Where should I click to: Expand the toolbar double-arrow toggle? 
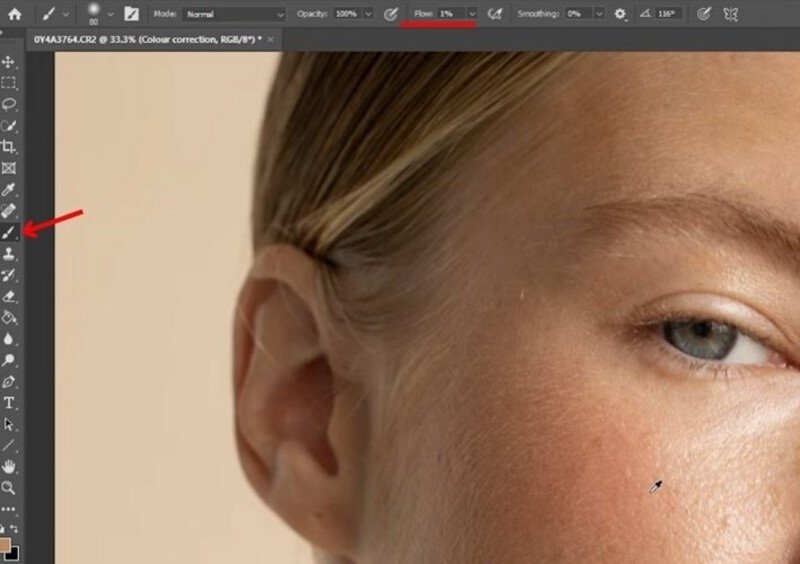tap(2, 32)
